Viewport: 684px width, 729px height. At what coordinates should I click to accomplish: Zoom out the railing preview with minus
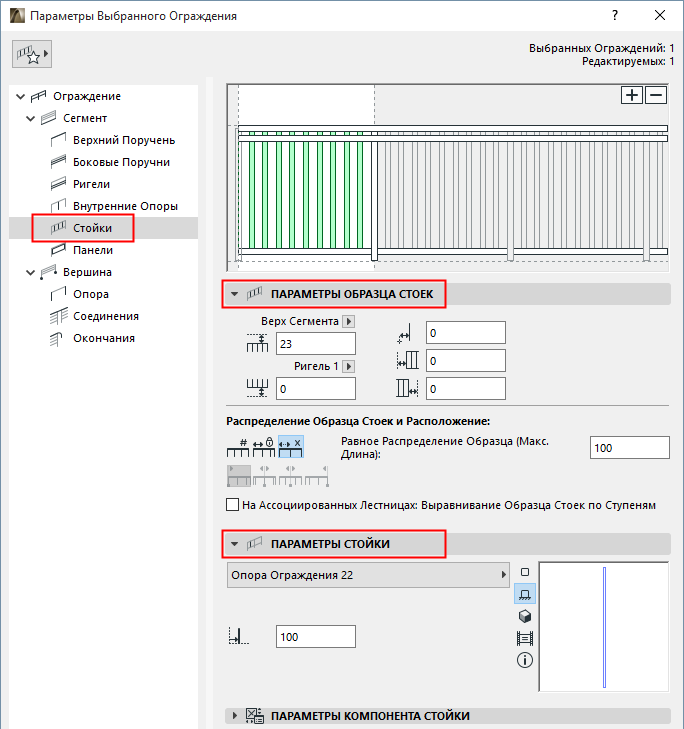point(656,95)
